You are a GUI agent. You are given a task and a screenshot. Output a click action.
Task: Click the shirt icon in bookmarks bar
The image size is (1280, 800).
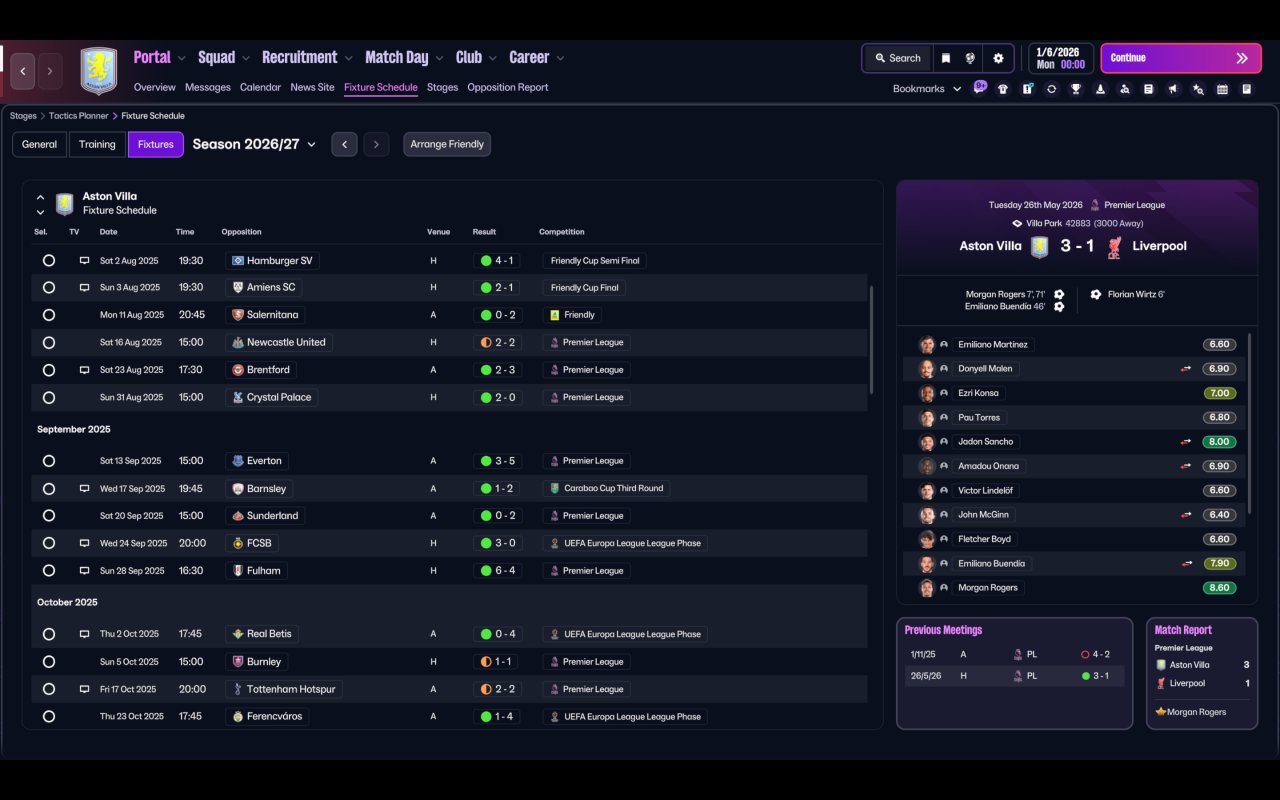click(x=1003, y=89)
